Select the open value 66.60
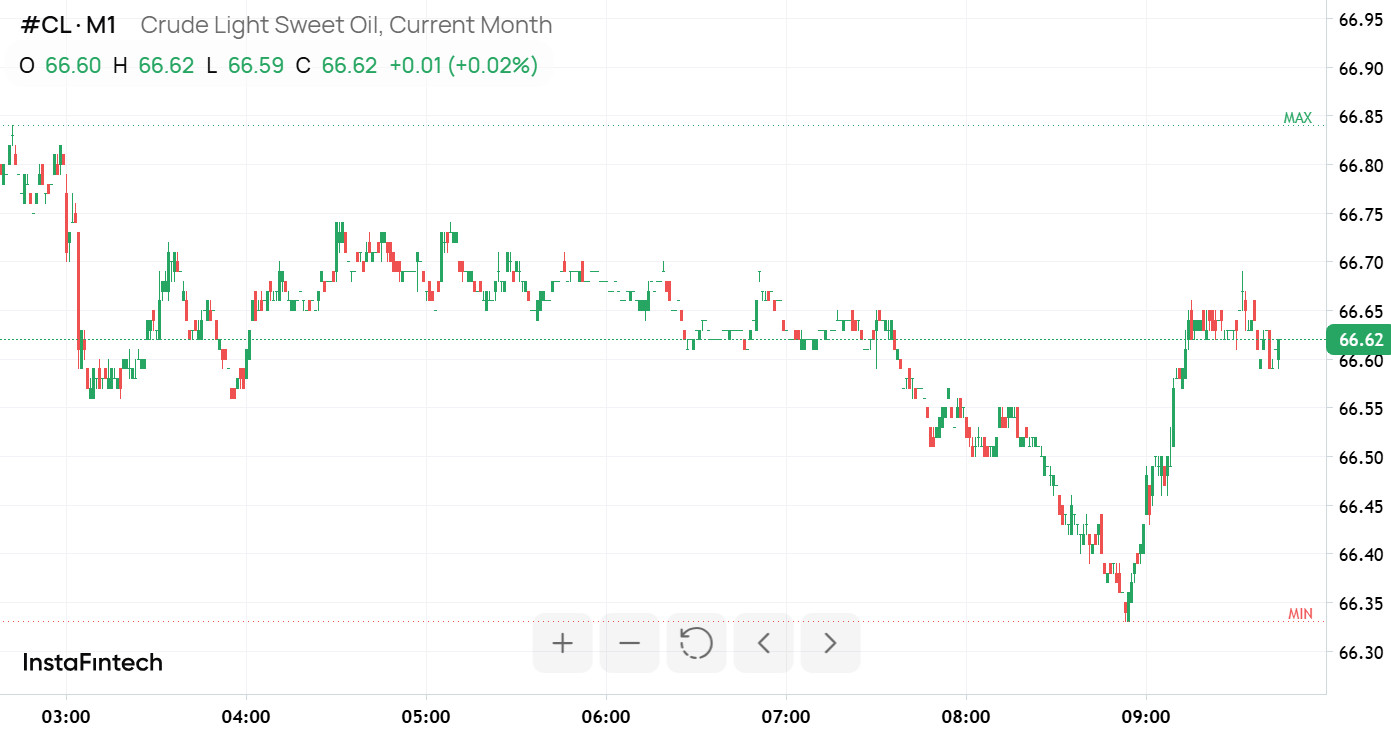 pos(73,66)
